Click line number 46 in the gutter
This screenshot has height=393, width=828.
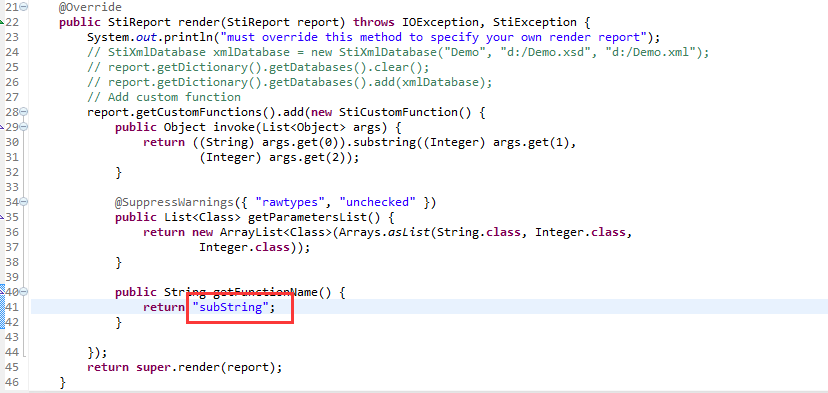12,381
